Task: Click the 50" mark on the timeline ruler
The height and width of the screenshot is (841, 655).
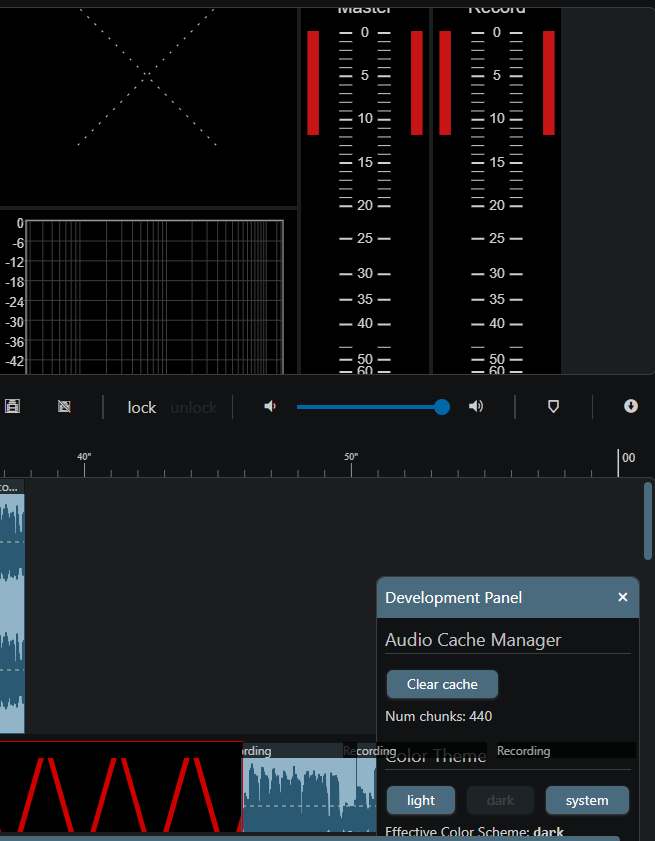Action: 351,457
